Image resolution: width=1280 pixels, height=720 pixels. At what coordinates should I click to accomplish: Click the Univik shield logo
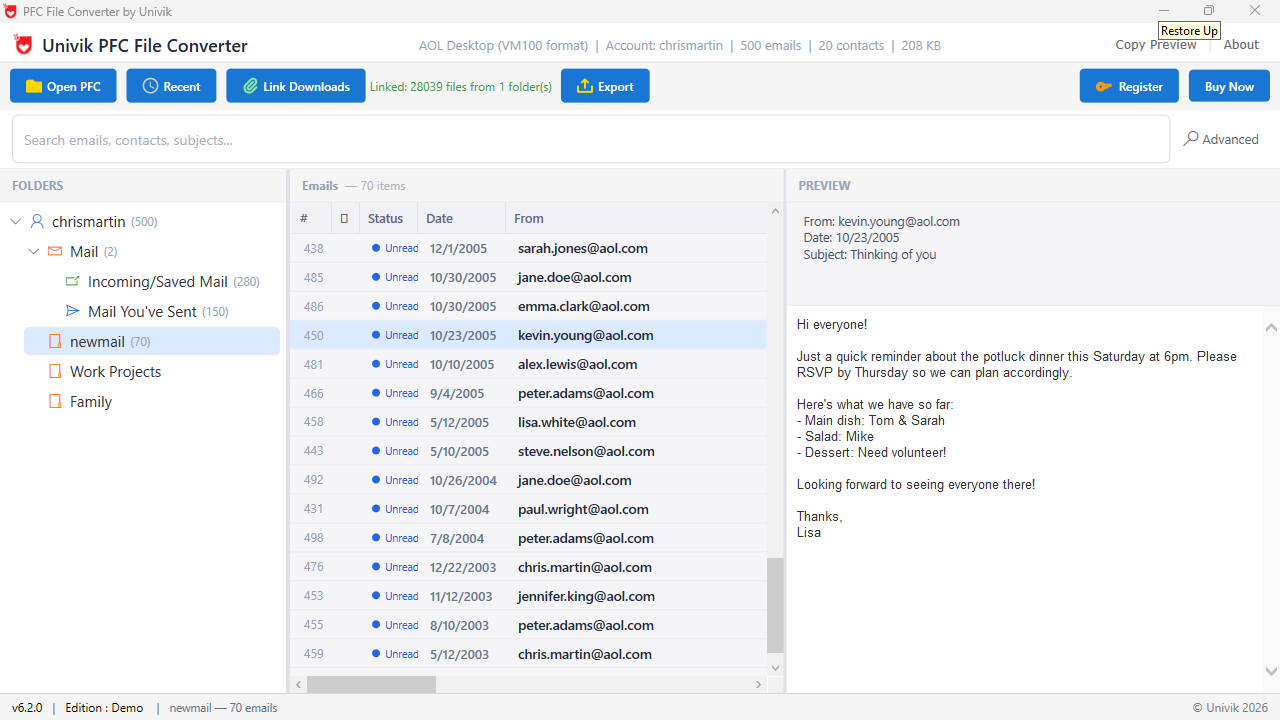click(x=22, y=45)
